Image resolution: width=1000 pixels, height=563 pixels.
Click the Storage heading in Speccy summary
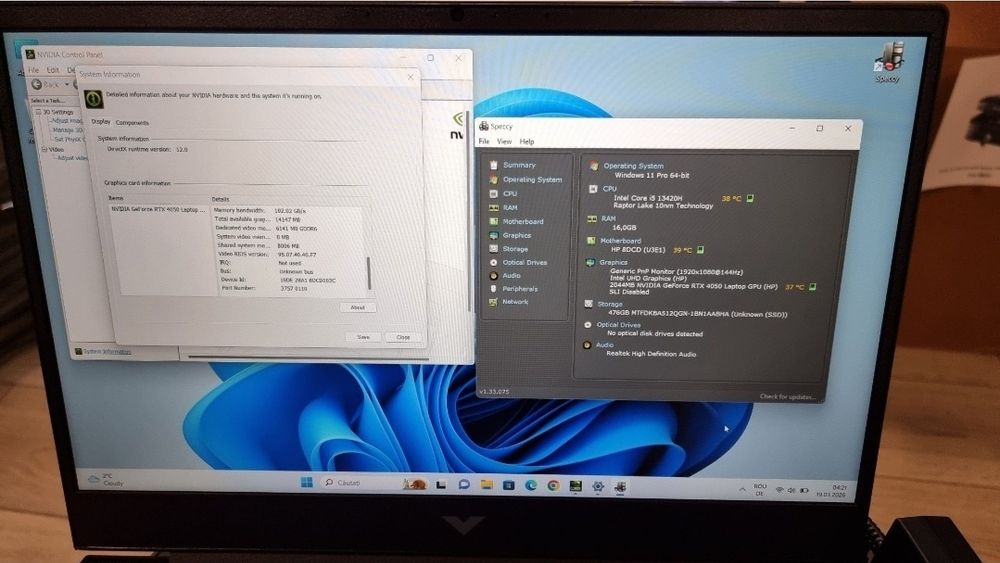click(x=610, y=304)
